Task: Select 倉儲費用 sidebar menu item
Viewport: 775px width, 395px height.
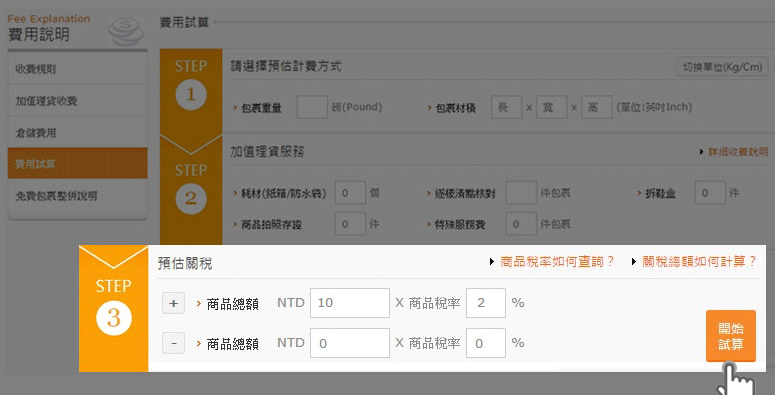Action: [78, 132]
